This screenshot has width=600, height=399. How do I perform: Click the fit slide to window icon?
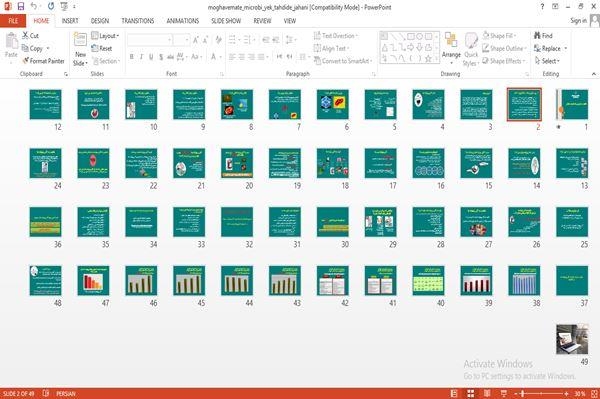(x=594, y=393)
